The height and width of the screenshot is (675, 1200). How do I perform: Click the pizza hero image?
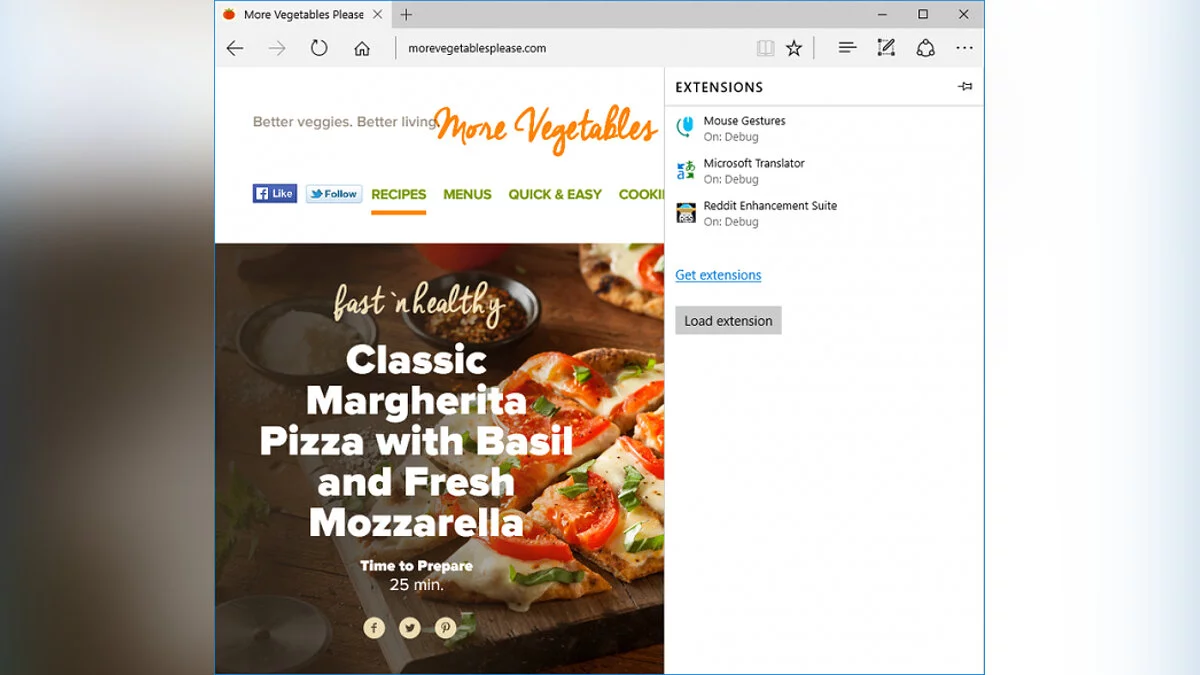click(x=439, y=458)
